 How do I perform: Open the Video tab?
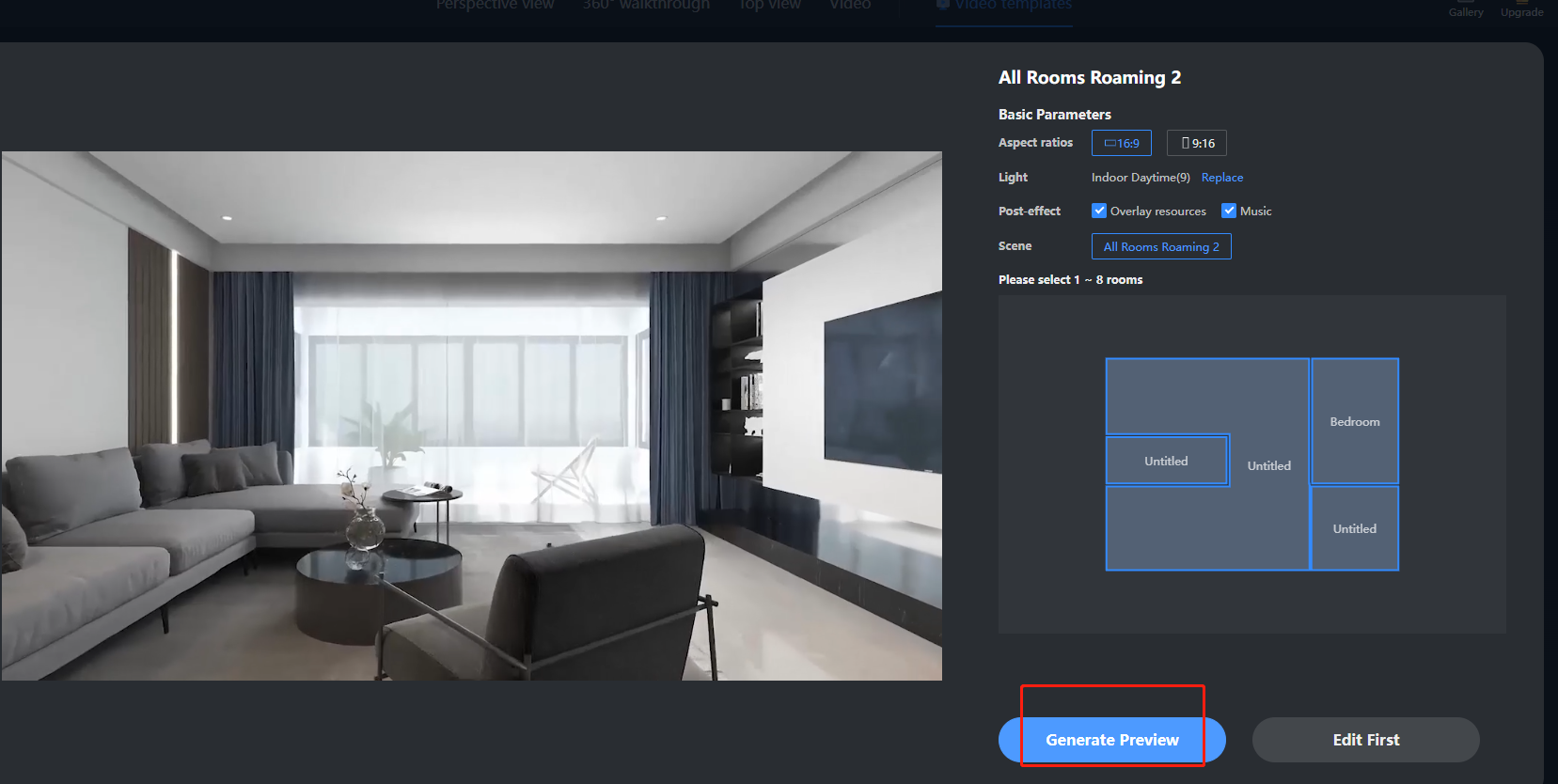click(850, 6)
